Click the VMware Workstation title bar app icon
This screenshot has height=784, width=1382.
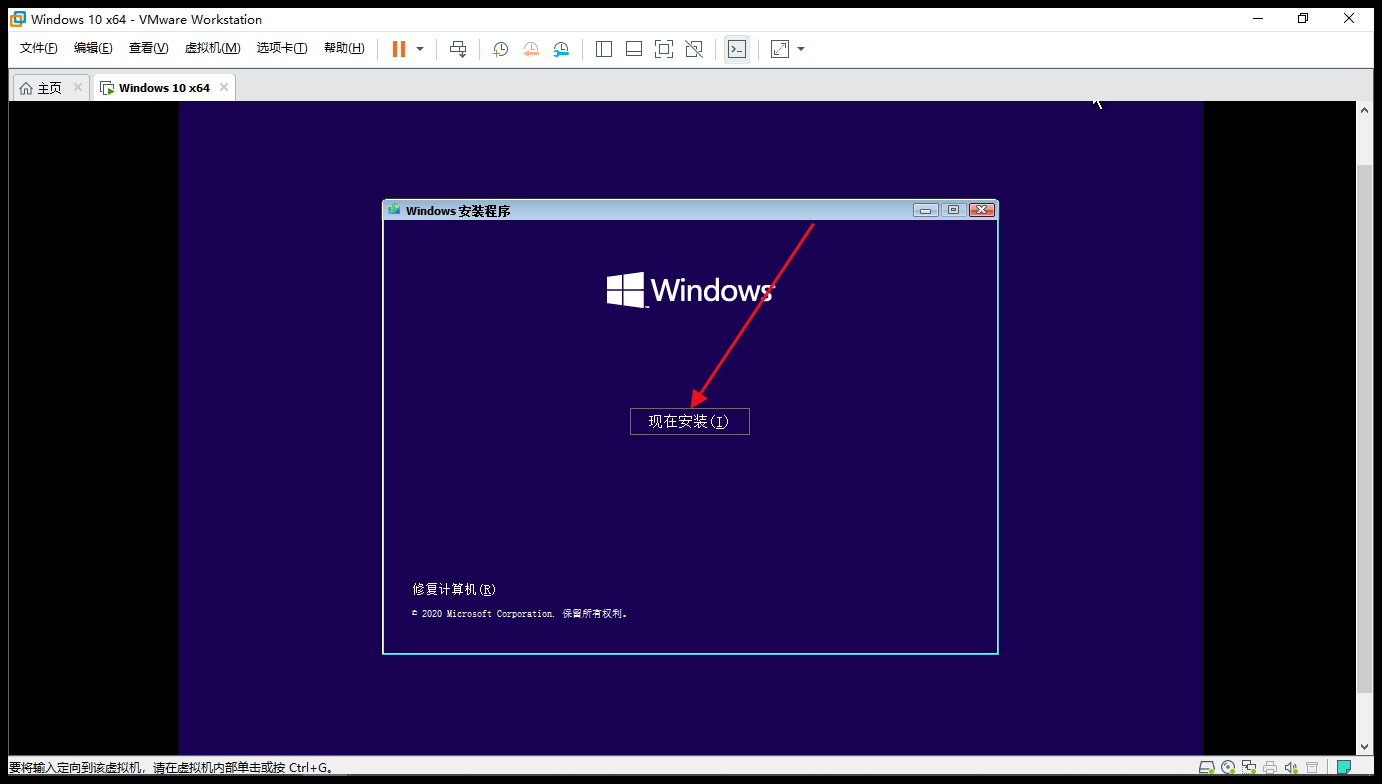click(17, 19)
